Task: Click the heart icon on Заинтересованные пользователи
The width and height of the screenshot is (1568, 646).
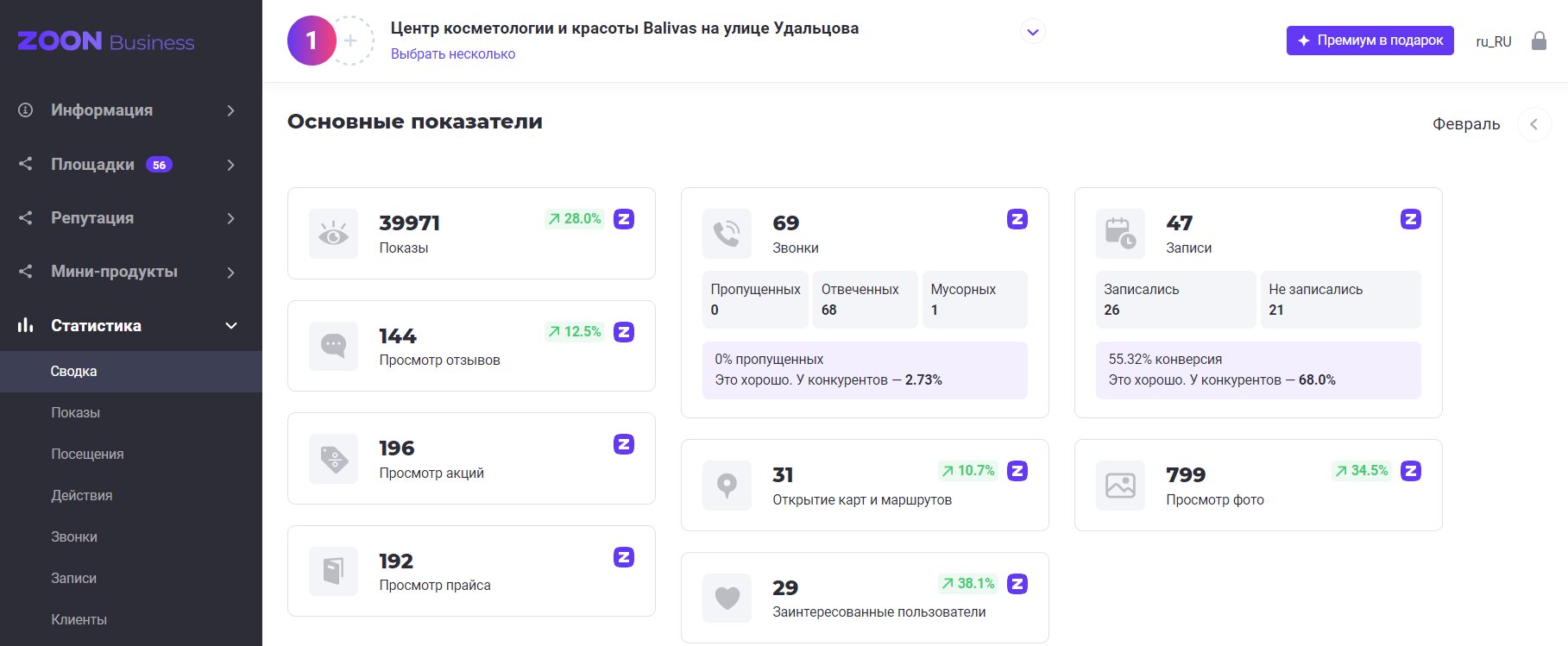Action: 727,598
